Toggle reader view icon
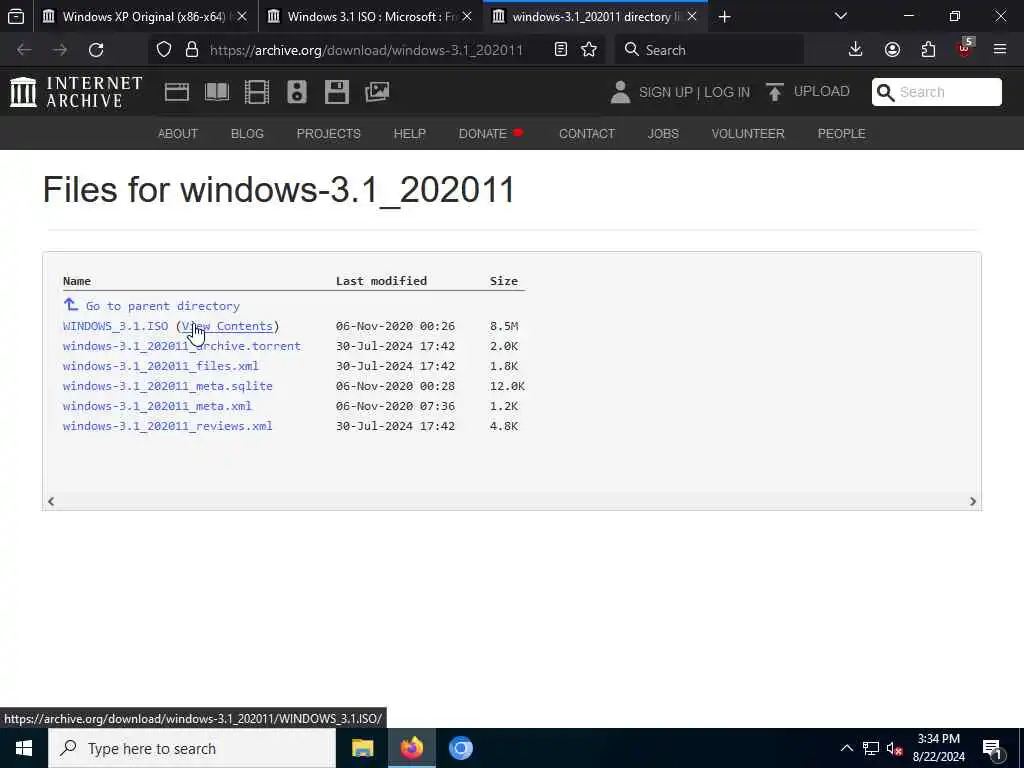The width and height of the screenshot is (1024, 768). pos(560,50)
